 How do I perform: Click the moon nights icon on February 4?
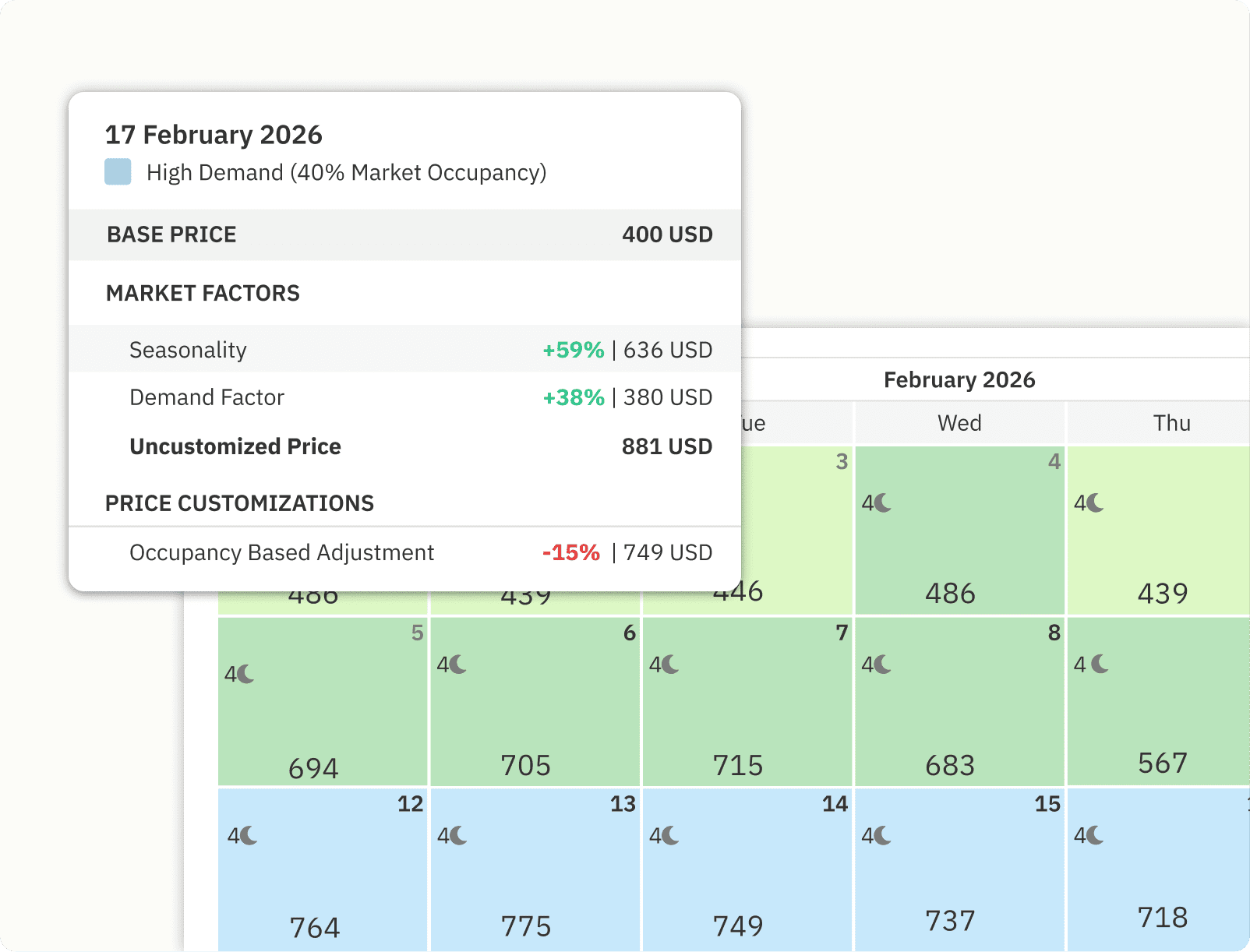pyautogui.click(x=875, y=503)
